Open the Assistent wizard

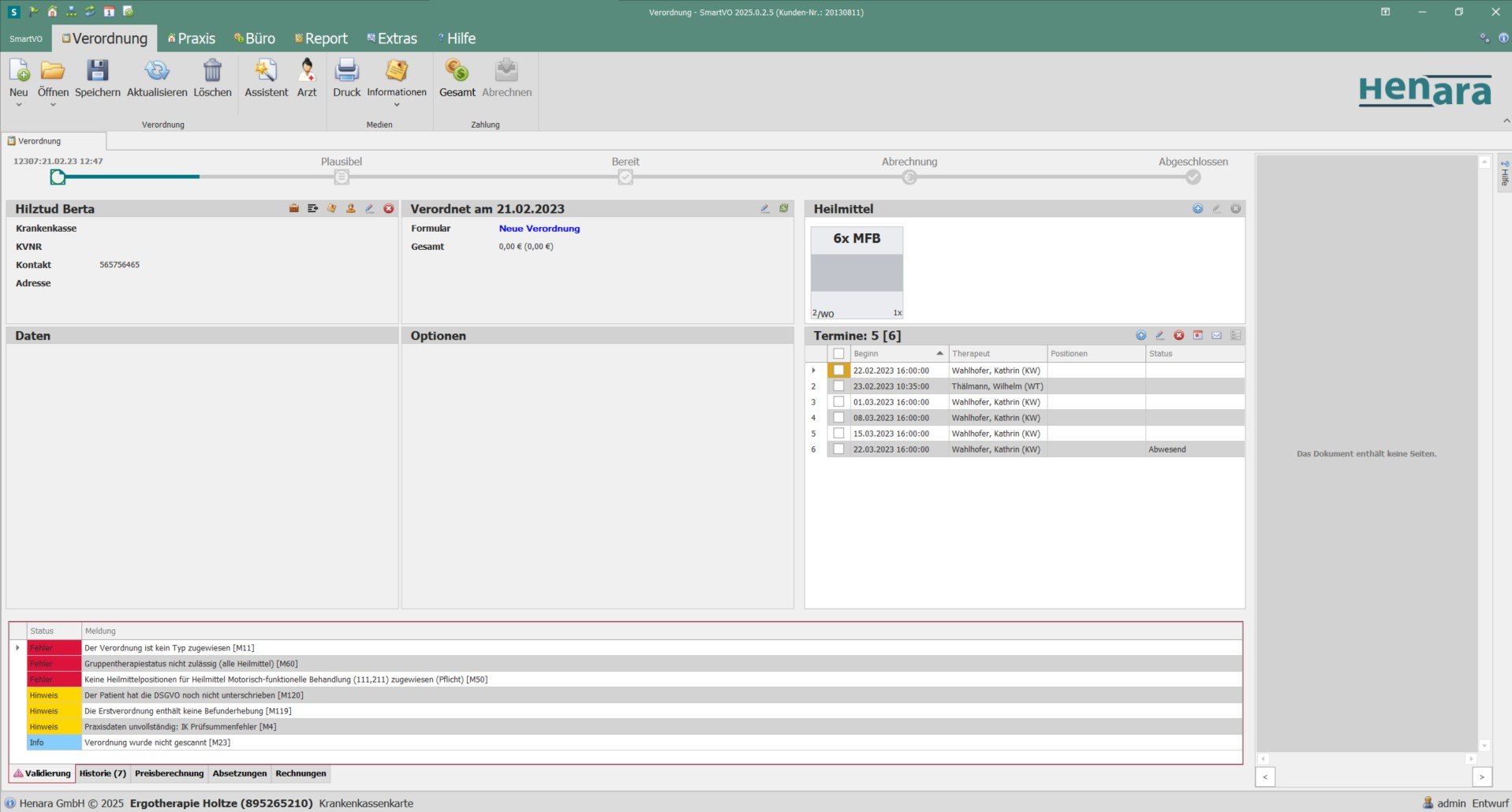[x=266, y=78]
